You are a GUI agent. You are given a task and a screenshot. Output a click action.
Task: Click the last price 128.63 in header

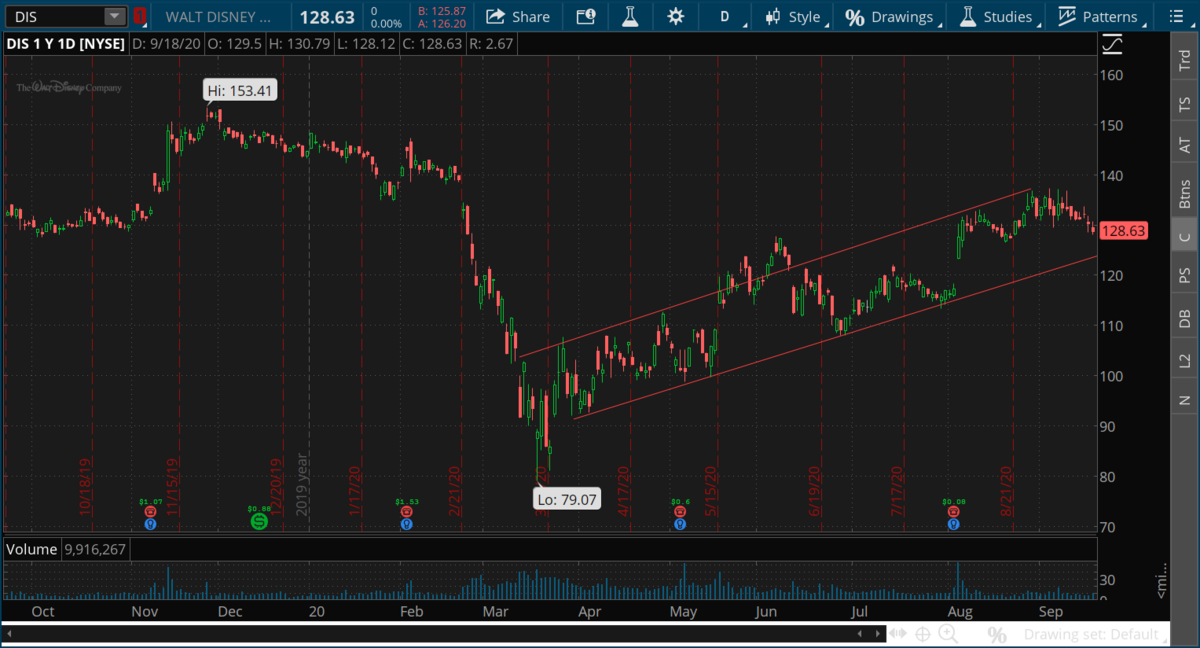tap(328, 17)
